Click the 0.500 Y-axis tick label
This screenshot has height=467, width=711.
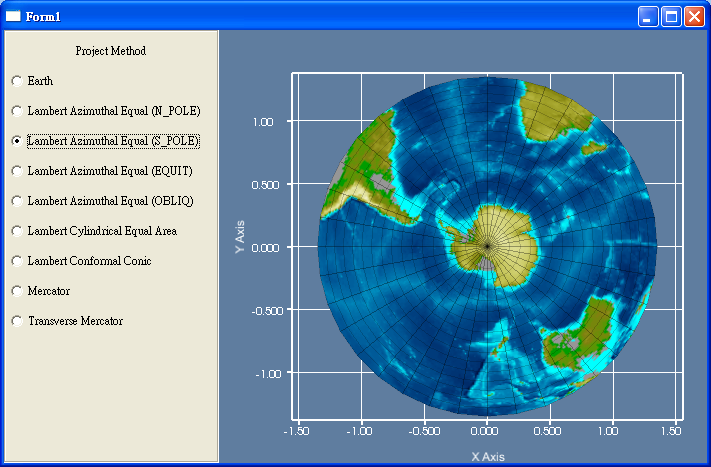[265, 185]
